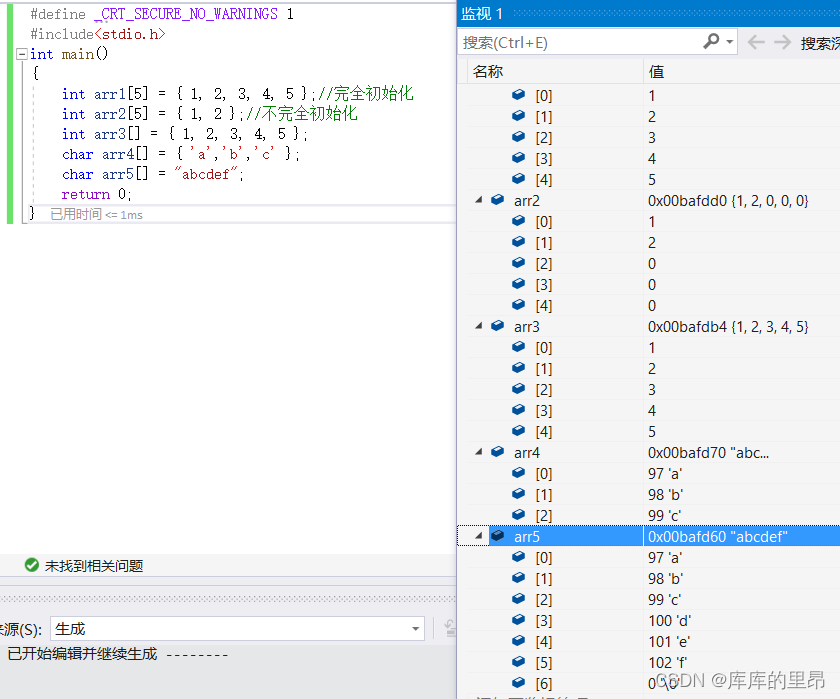Click the _CRT_SECURE_NO_WARNINGS define line
The image size is (840, 699).
pyautogui.click(x=162, y=14)
